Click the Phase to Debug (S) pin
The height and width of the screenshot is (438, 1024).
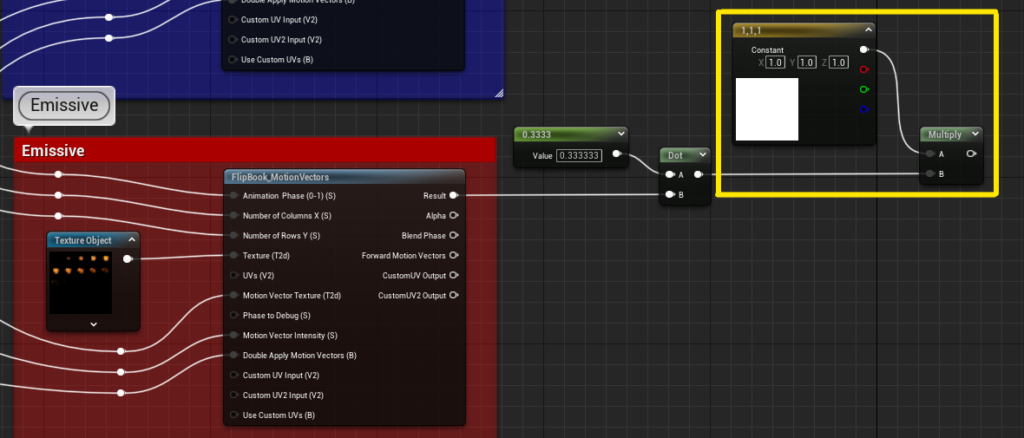[x=234, y=315]
